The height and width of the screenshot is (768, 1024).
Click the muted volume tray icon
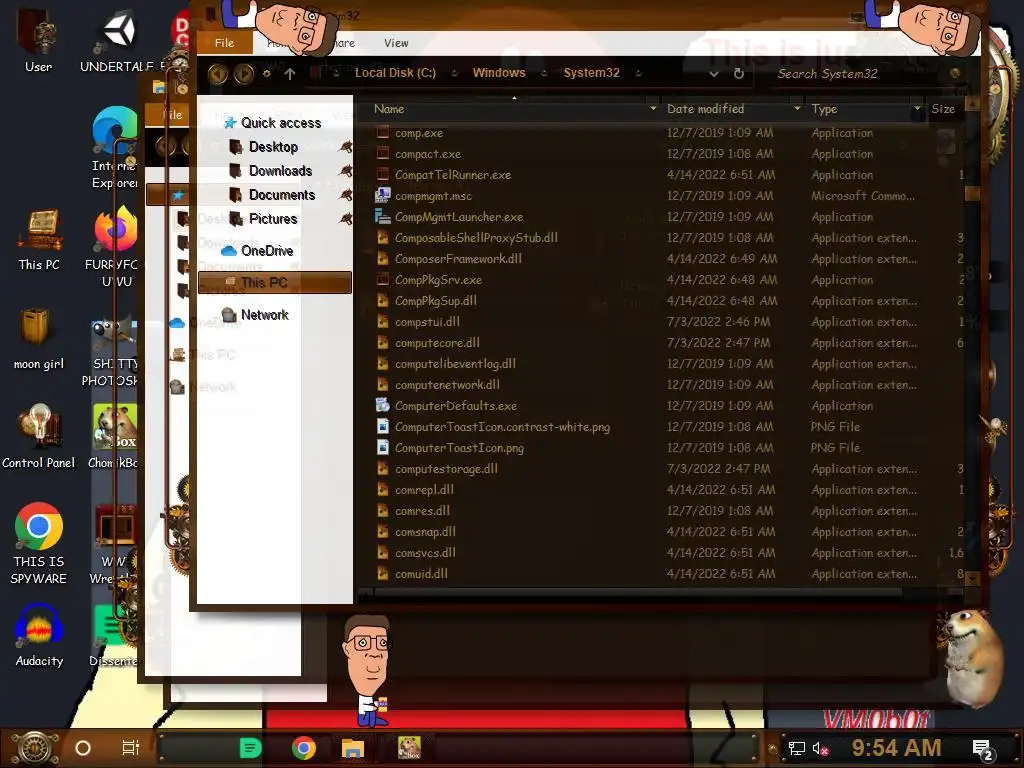[820, 748]
